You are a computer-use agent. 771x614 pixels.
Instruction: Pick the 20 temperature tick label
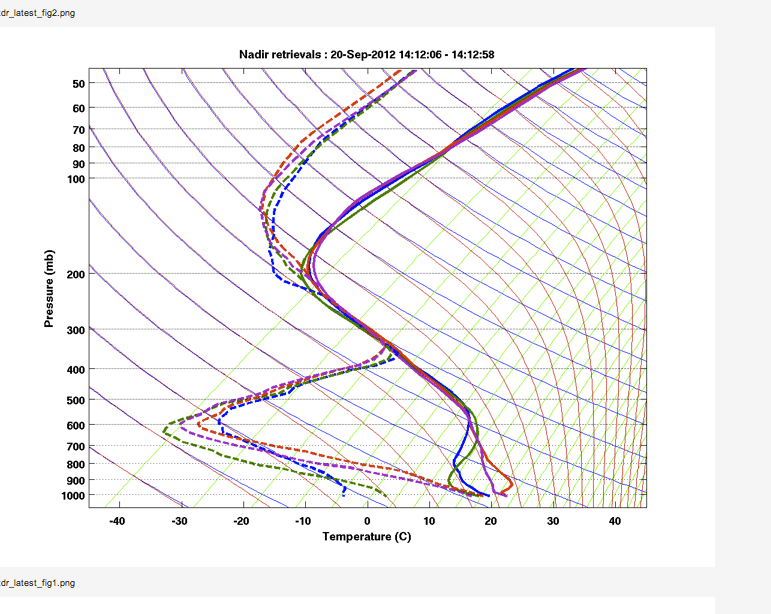tap(491, 521)
